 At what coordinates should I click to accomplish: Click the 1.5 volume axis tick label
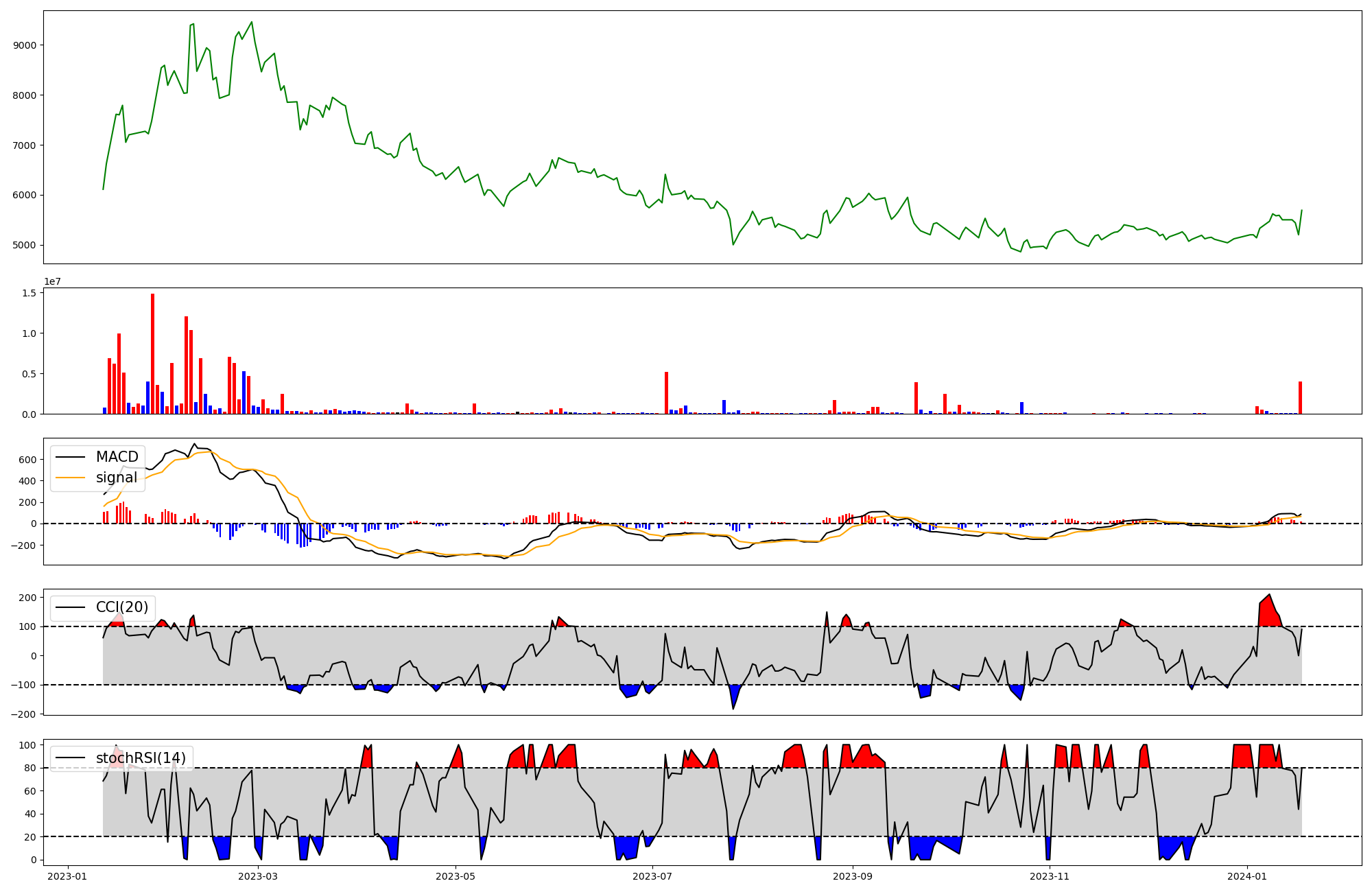(x=29, y=293)
